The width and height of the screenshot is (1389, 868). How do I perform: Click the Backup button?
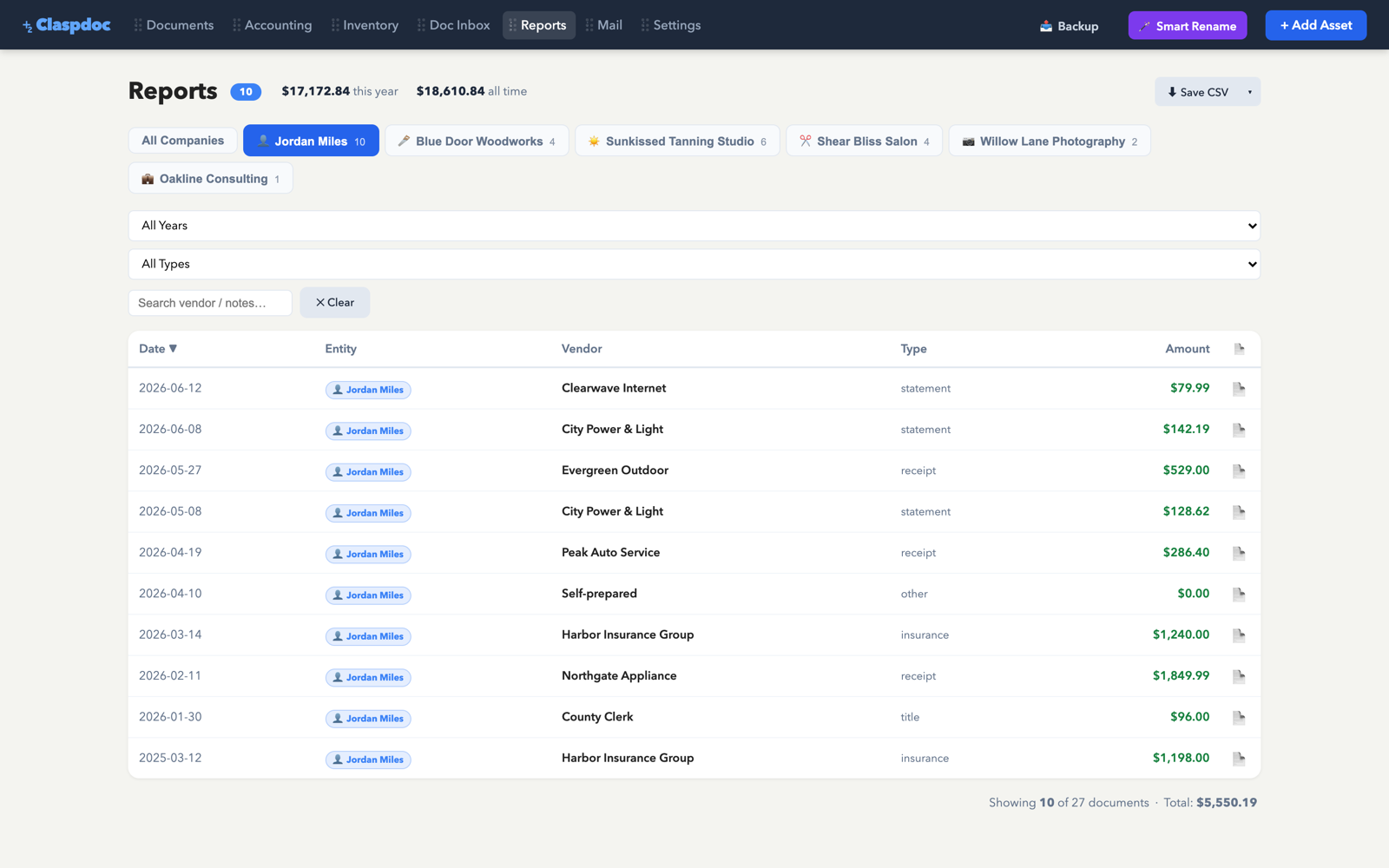(x=1070, y=26)
